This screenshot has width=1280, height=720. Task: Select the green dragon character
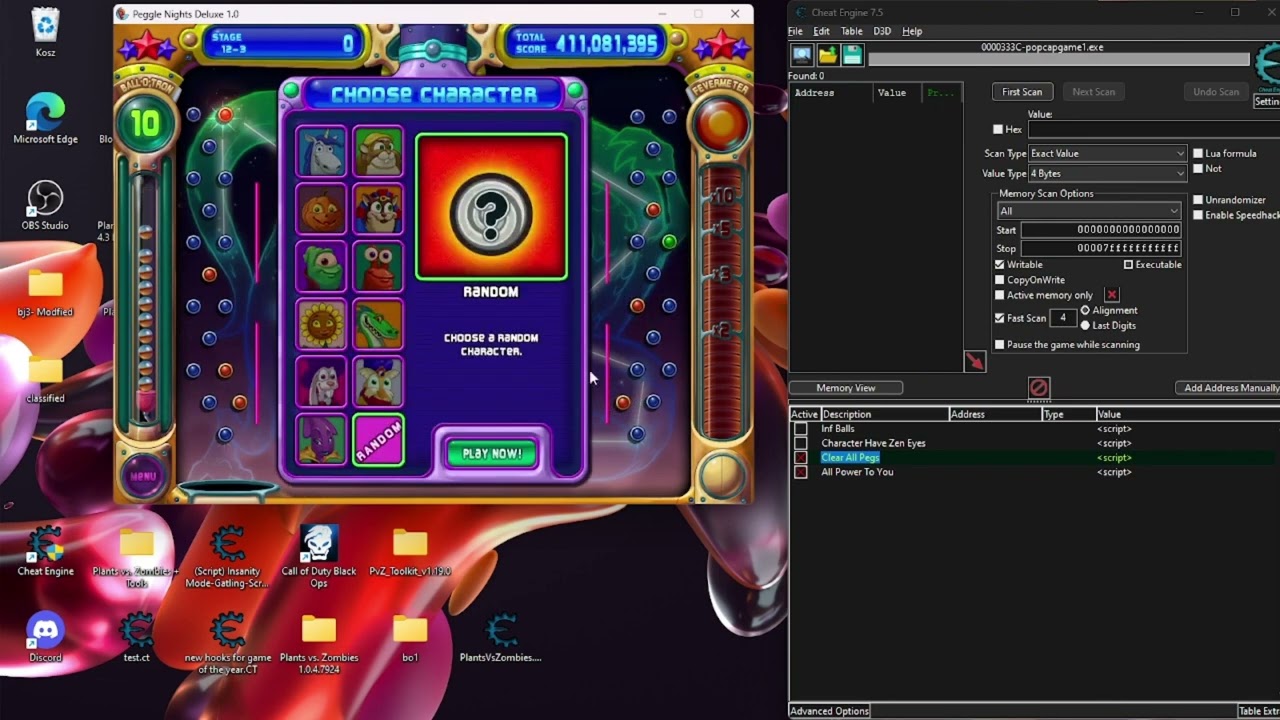pyautogui.click(x=378, y=324)
